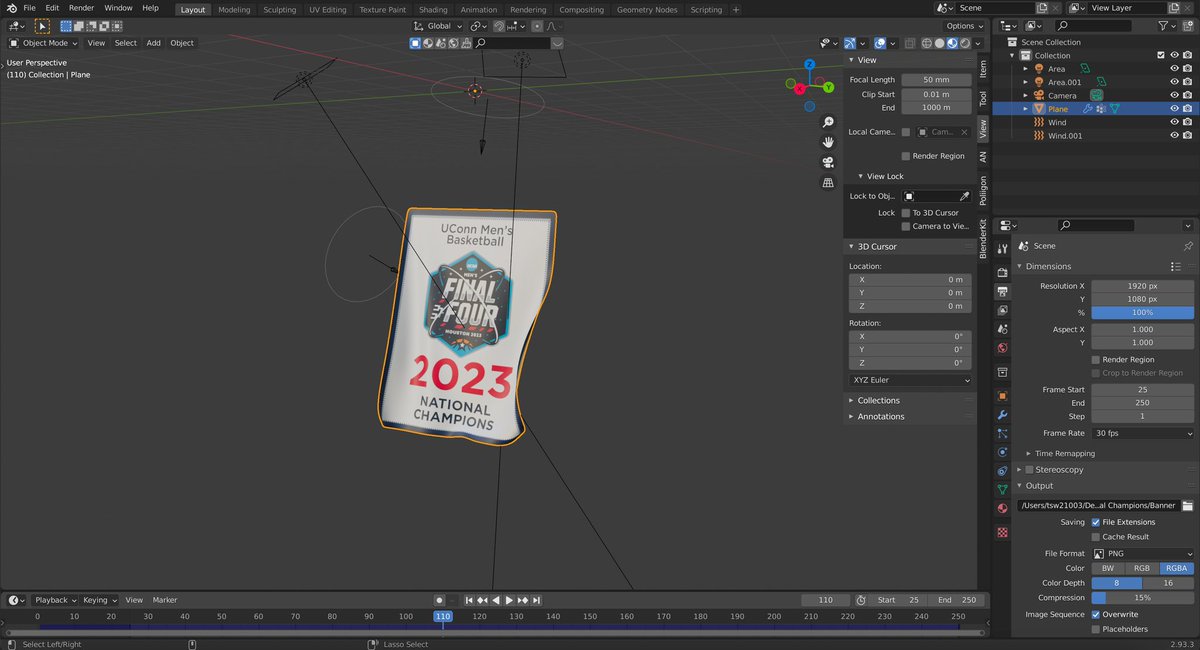Open the Texture properties checker tab

[x=1002, y=532]
